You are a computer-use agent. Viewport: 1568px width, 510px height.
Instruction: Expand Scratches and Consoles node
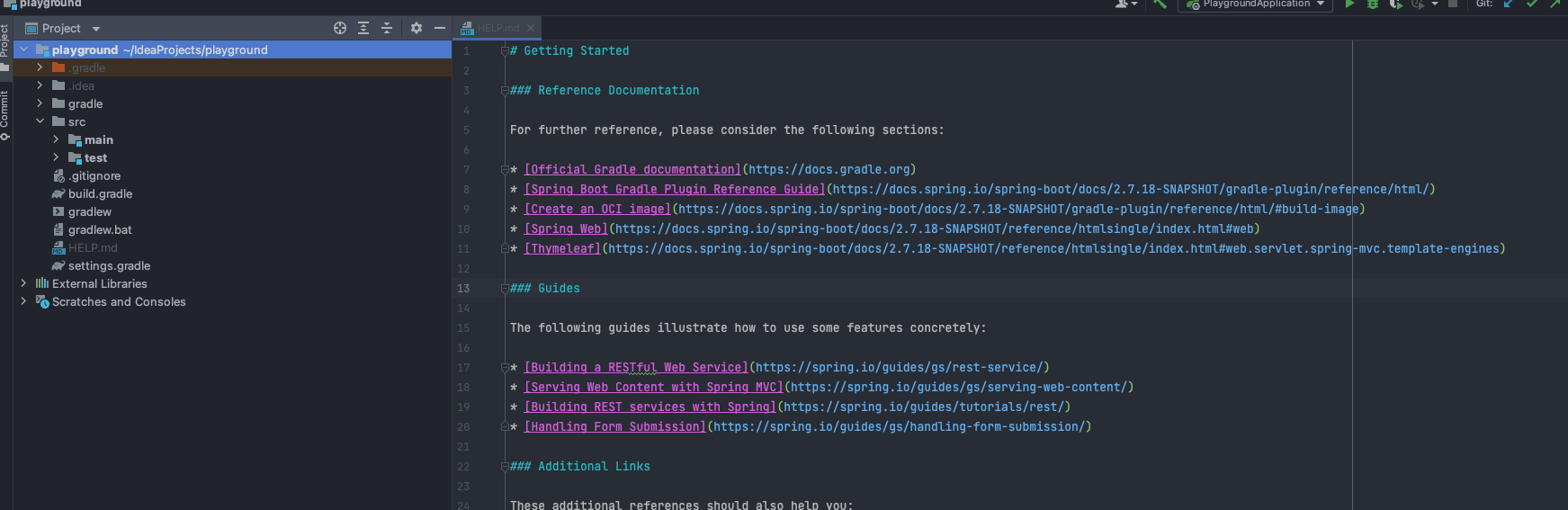click(23, 301)
